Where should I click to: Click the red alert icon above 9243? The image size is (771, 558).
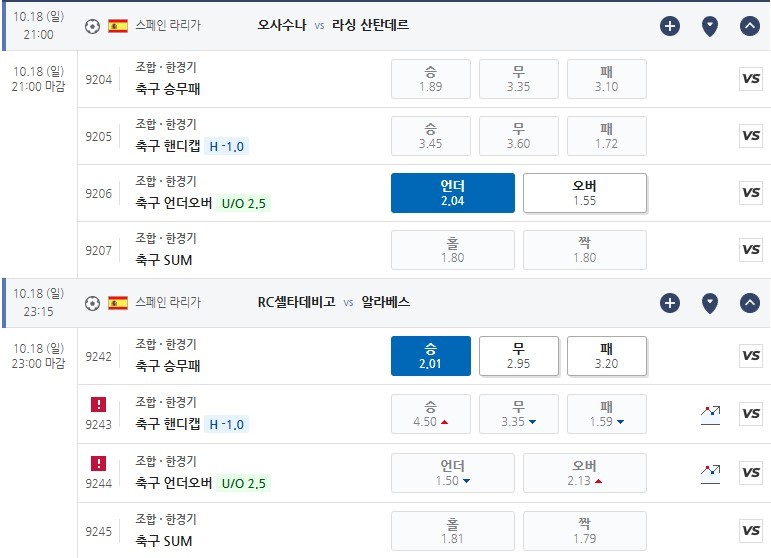[x=98, y=405]
